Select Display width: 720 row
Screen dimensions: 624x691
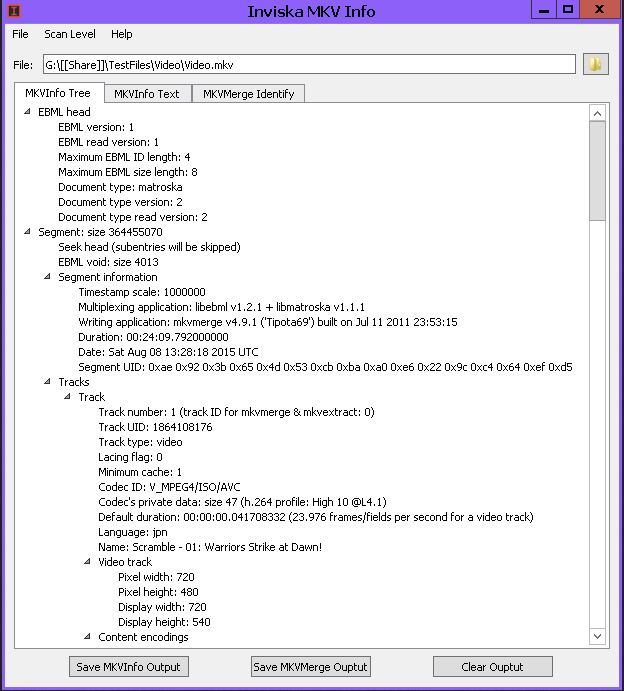162,606
